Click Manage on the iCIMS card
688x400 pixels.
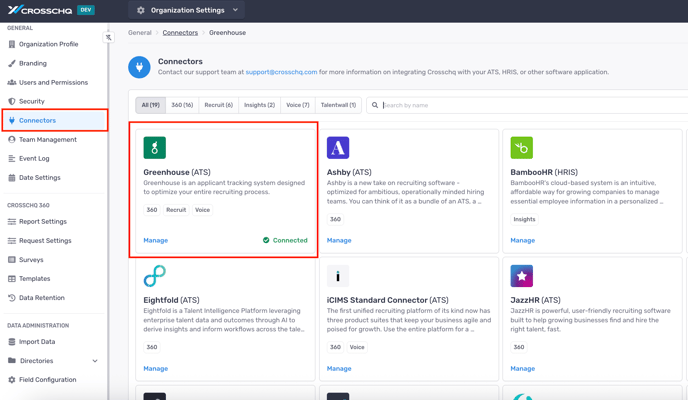[x=339, y=368]
